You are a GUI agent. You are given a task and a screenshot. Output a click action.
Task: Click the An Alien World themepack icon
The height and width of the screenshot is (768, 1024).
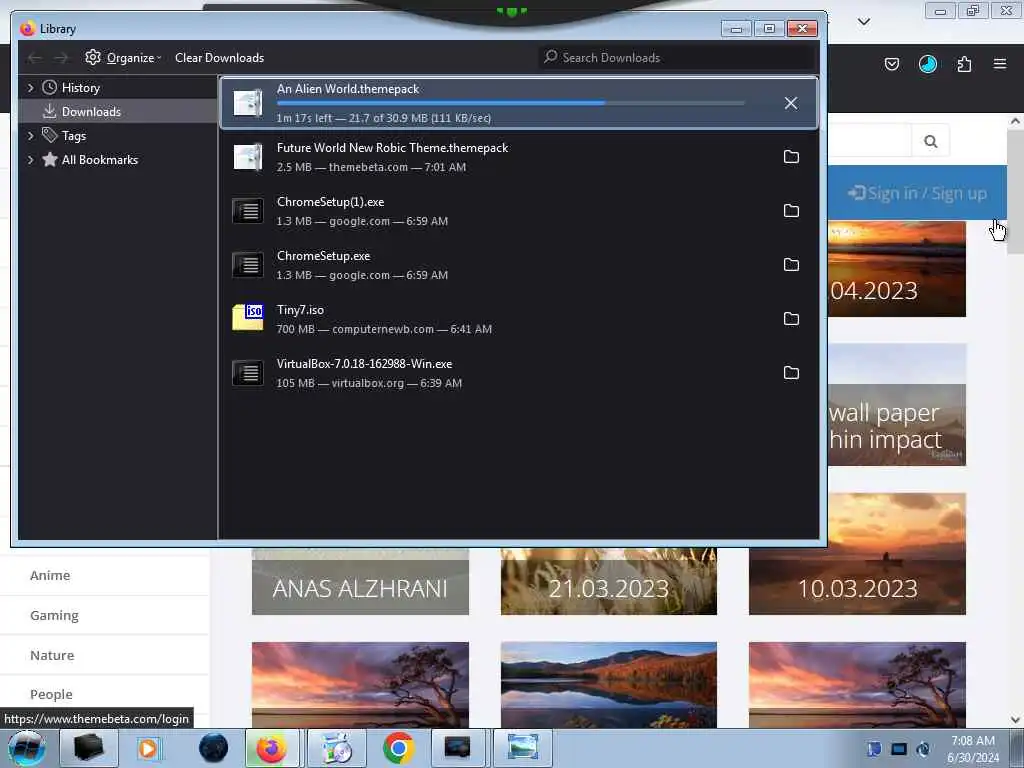tap(248, 103)
